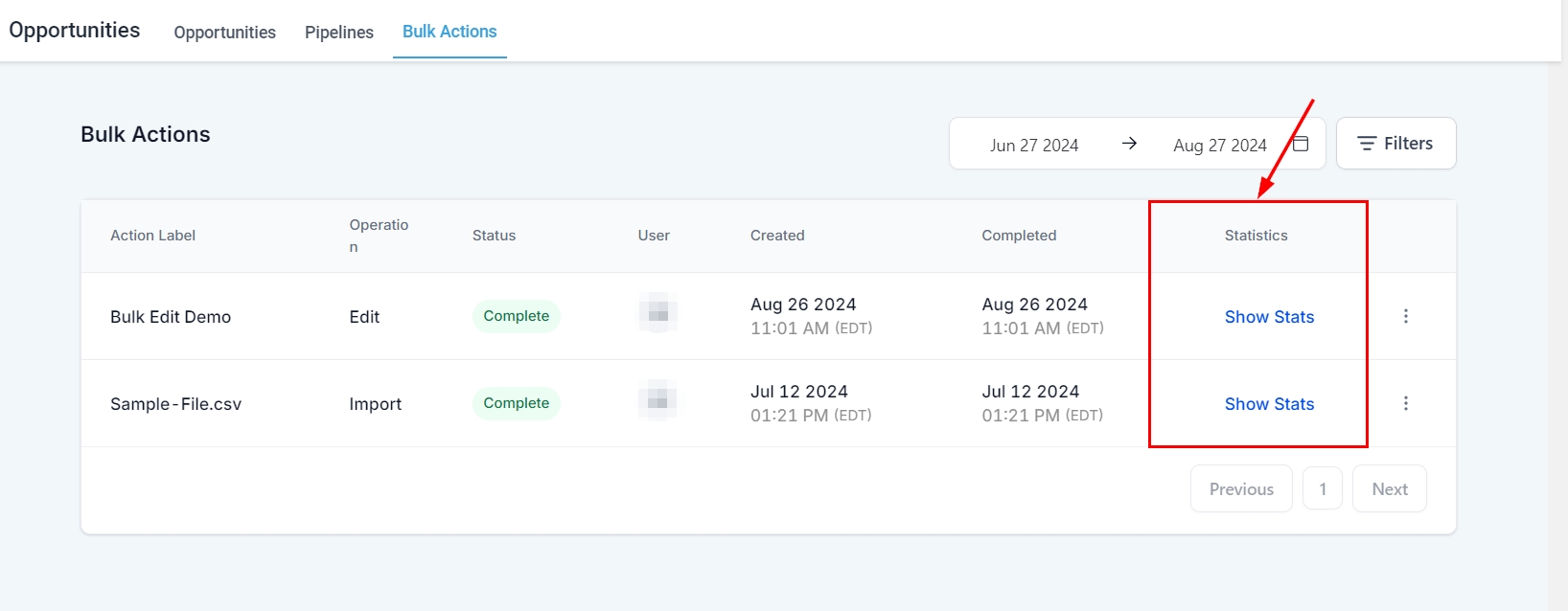1568x611 pixels.
Task: Click the Statistics column header
Action: (1256, 236)
